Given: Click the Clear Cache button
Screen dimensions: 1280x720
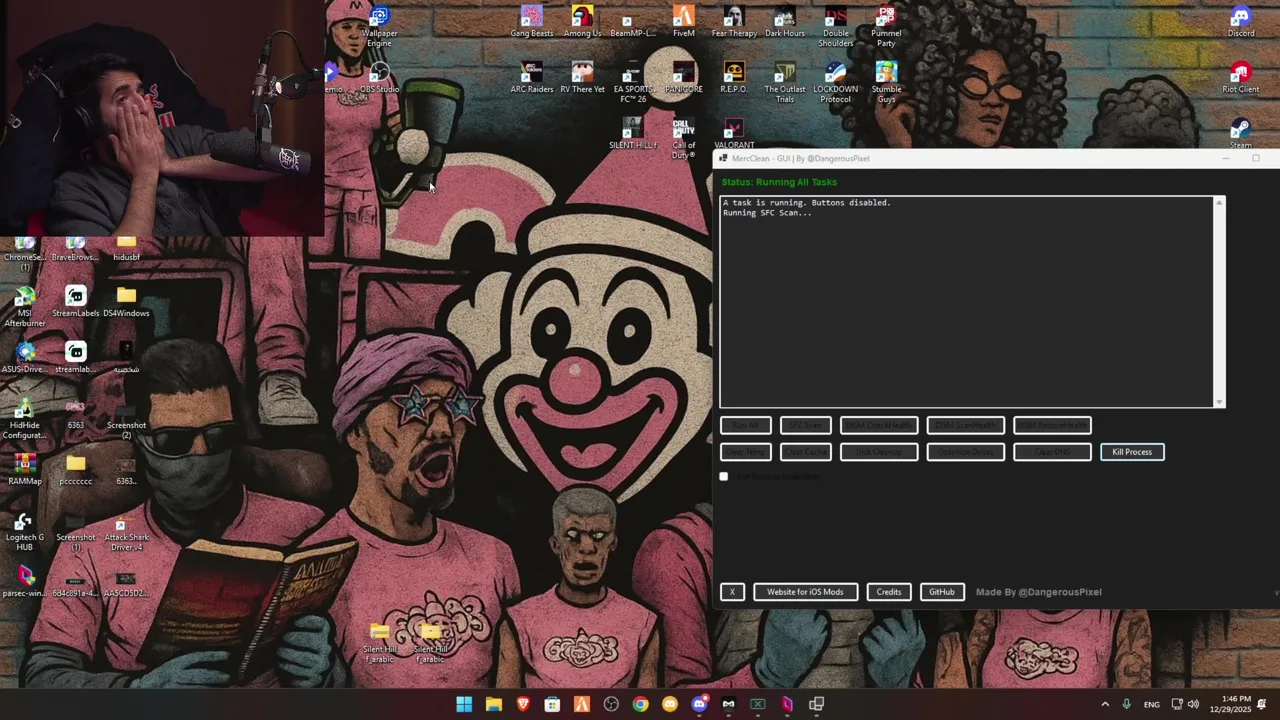Looking at the screenshot, I should click(806, 452).
